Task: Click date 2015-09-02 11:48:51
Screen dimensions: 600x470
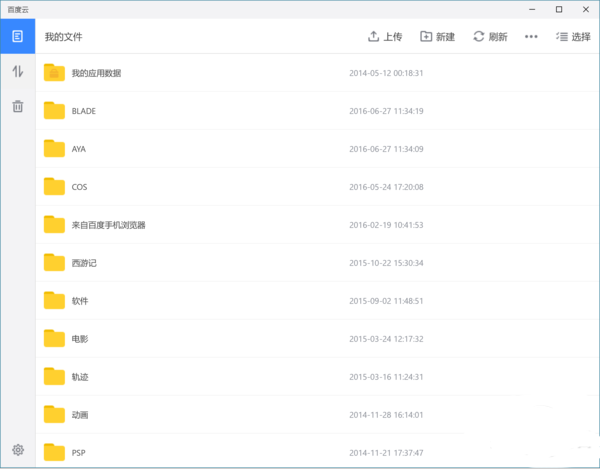Action: 386,301
